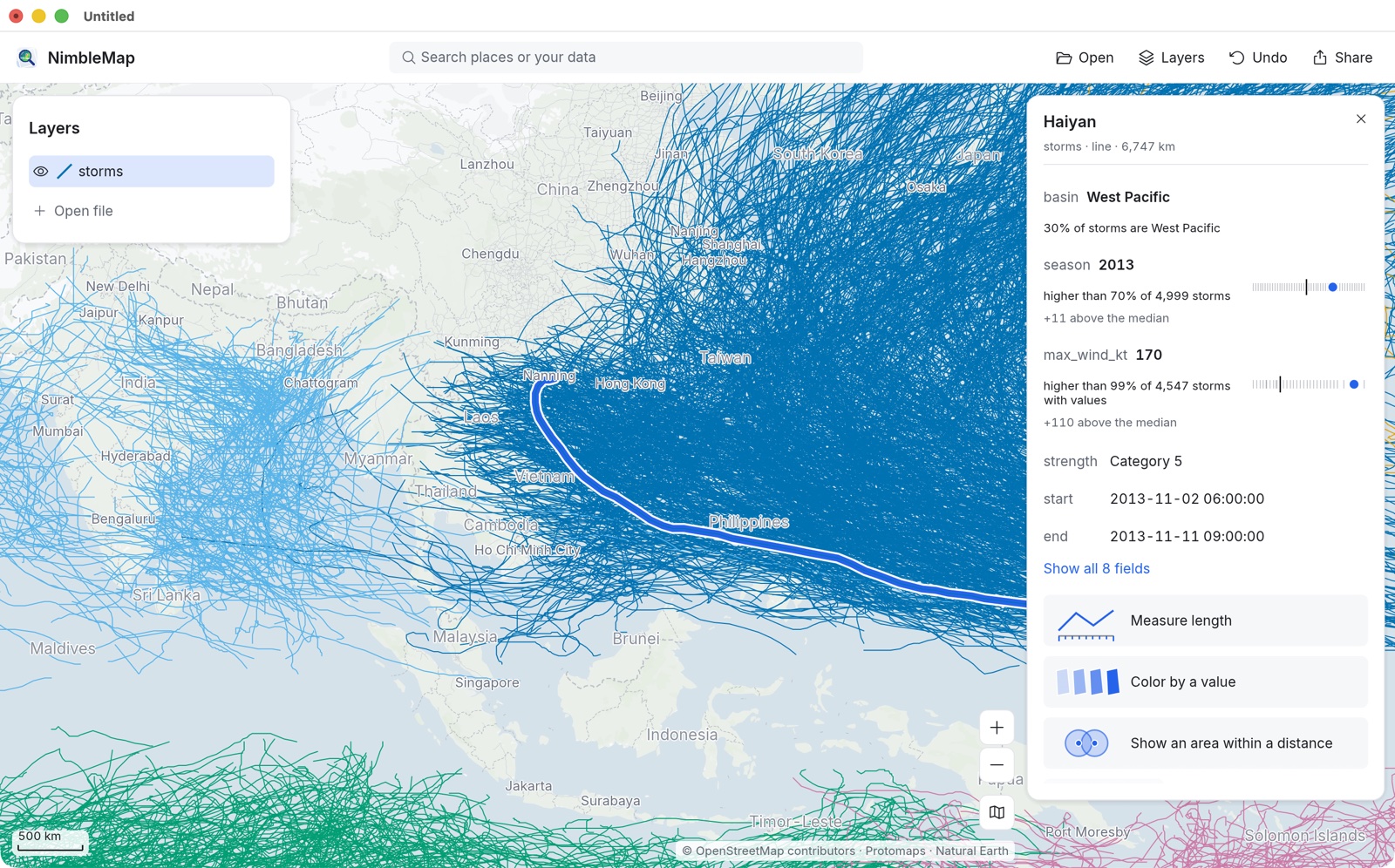Click the season value 2013
Image resolution: width=1395 pixels, height=868 pixels.
(1116, 265)
